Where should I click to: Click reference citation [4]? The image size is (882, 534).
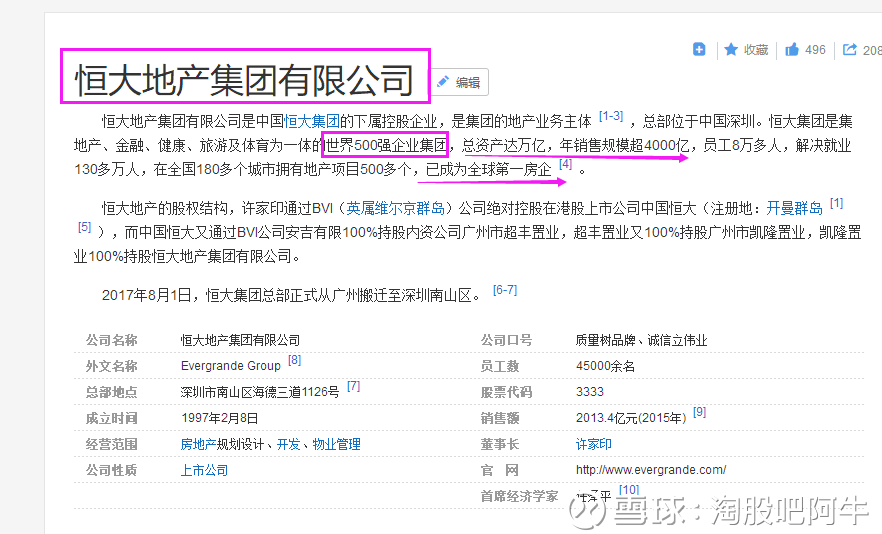click(x=565, y=164)
